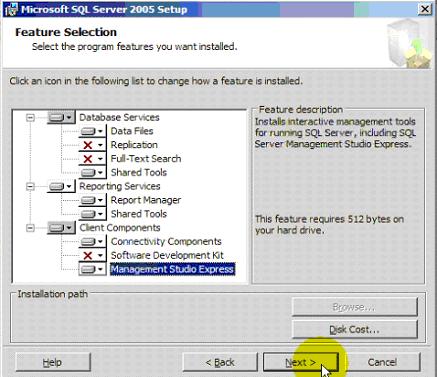The image size is (437, 377).
Task: Close the SQL Server 2005 Setup window
Action: pos(425,9)
